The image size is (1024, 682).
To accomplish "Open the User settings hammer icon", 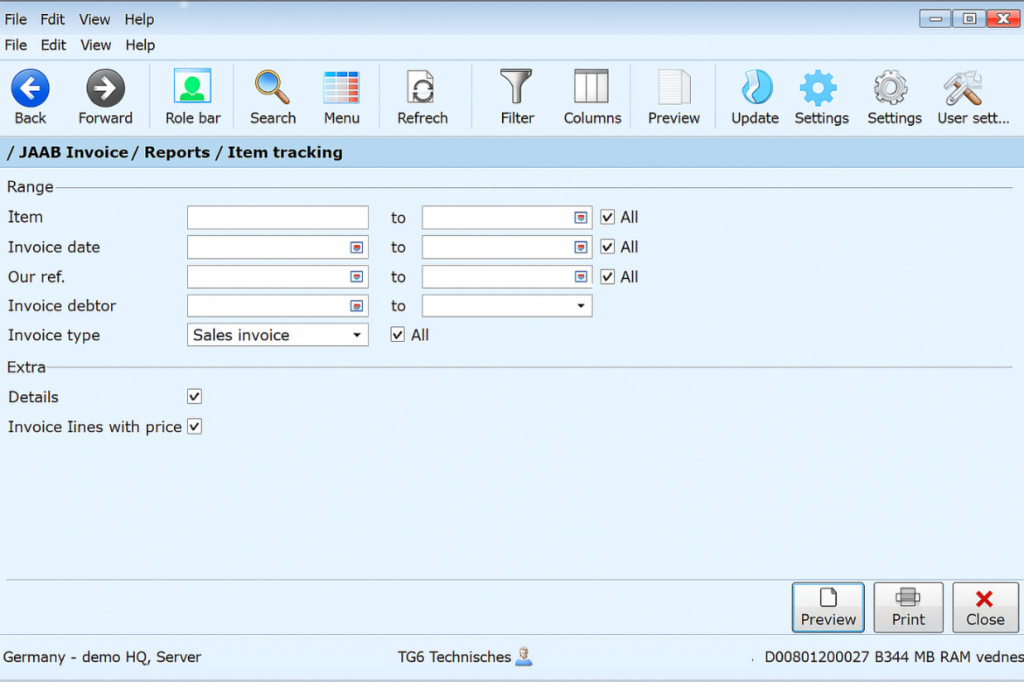I will [x=961, y=87].
